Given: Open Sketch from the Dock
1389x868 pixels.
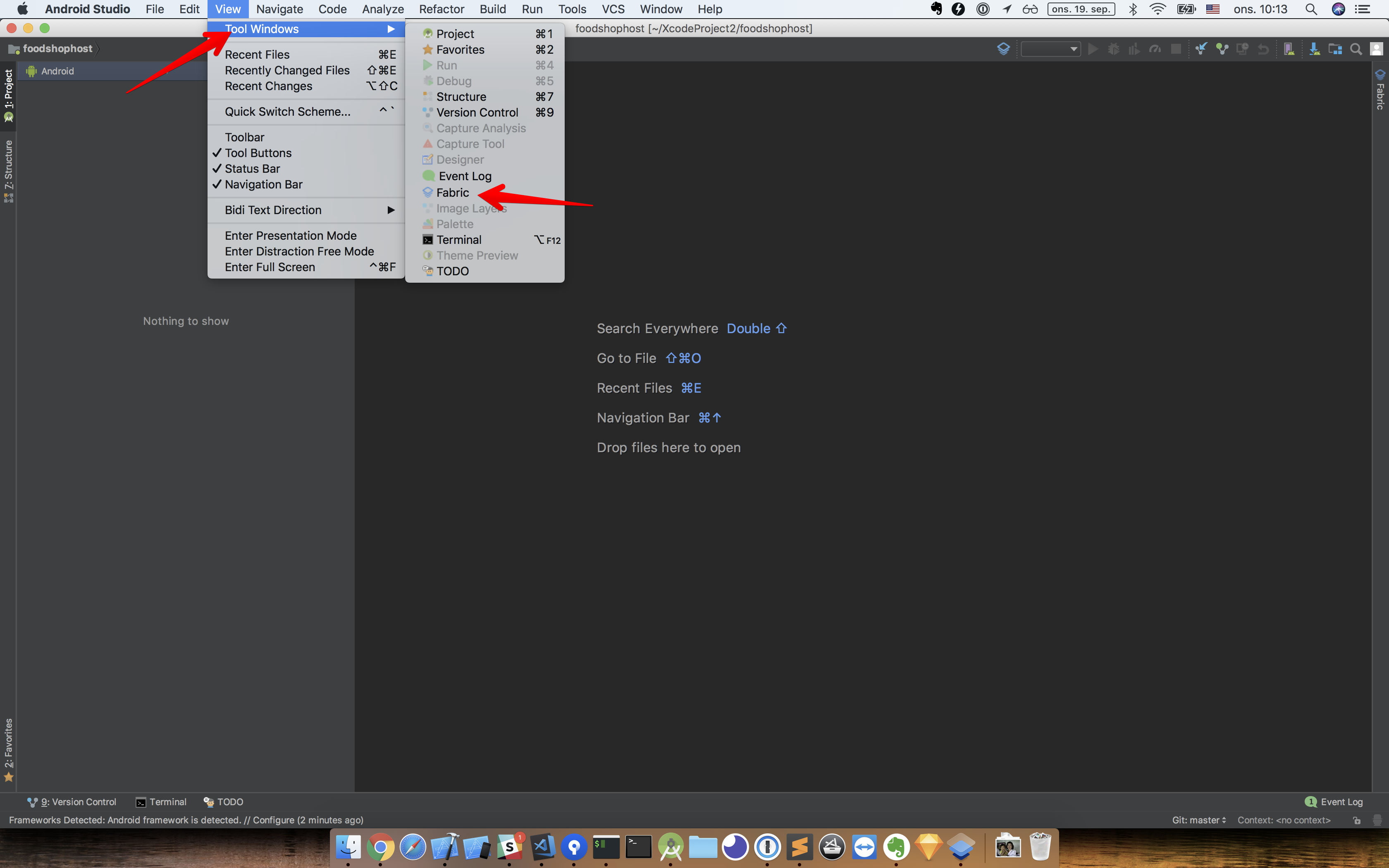Looking at the screenshot, I should pos(928,846).
